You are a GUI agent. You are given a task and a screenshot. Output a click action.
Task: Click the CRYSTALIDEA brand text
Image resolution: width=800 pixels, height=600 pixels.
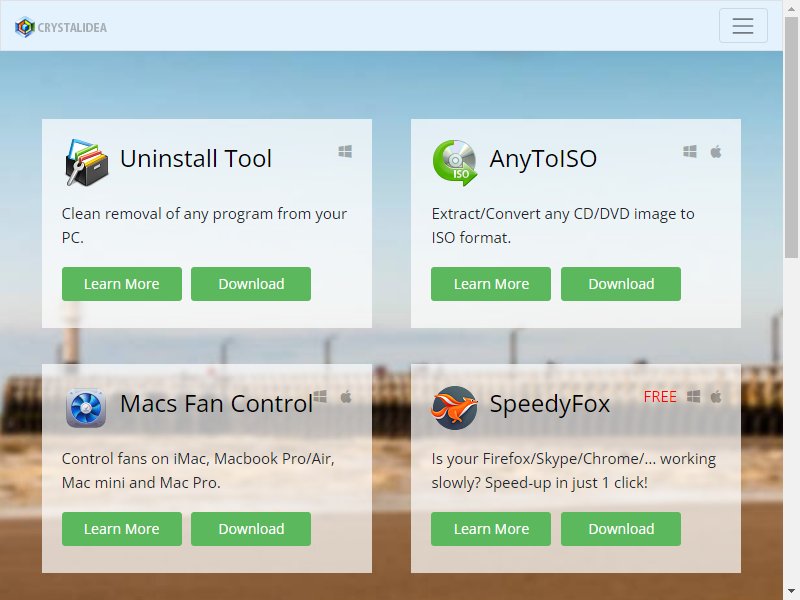[72, 28]
